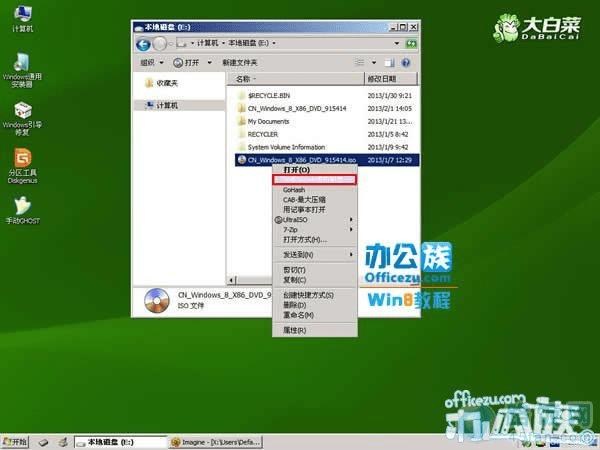Expand the view options dropdown arrow

(x=374, y=62)
